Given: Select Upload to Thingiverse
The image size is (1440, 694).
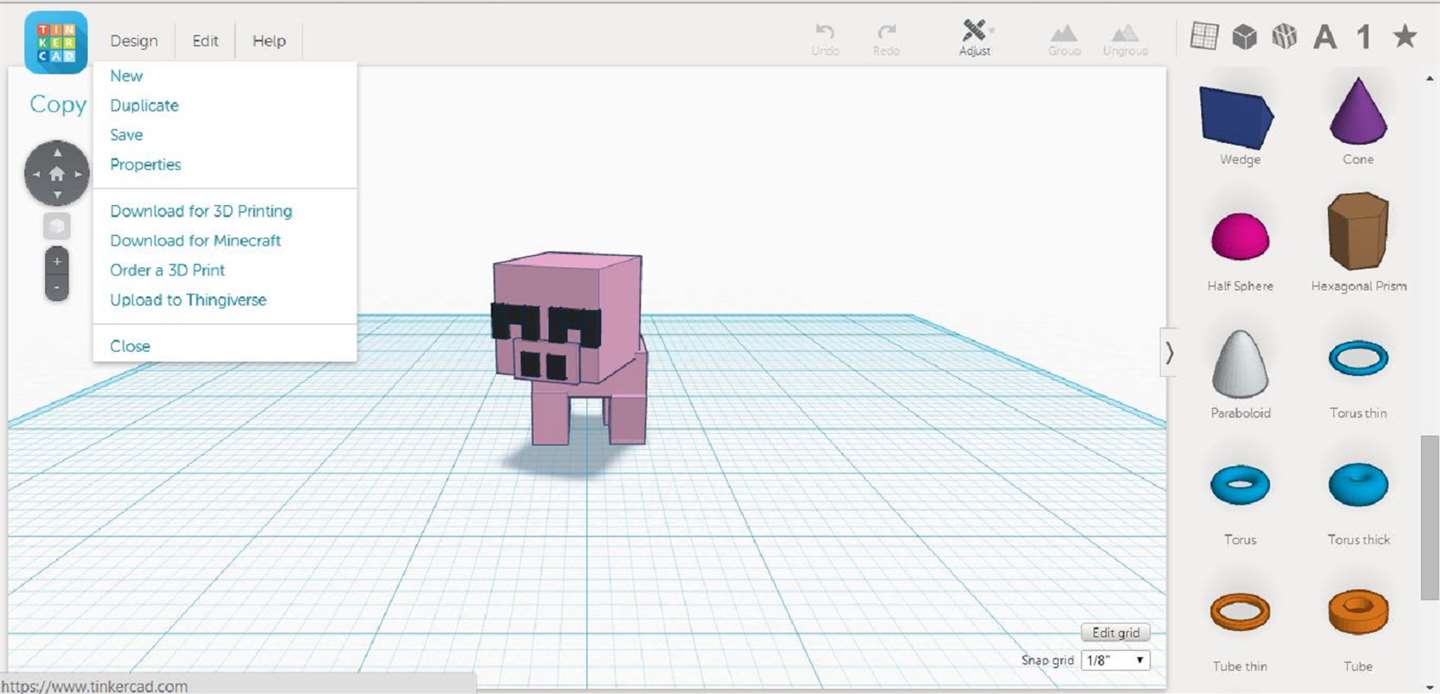Looking at the screenshot, I should [188, 299].
